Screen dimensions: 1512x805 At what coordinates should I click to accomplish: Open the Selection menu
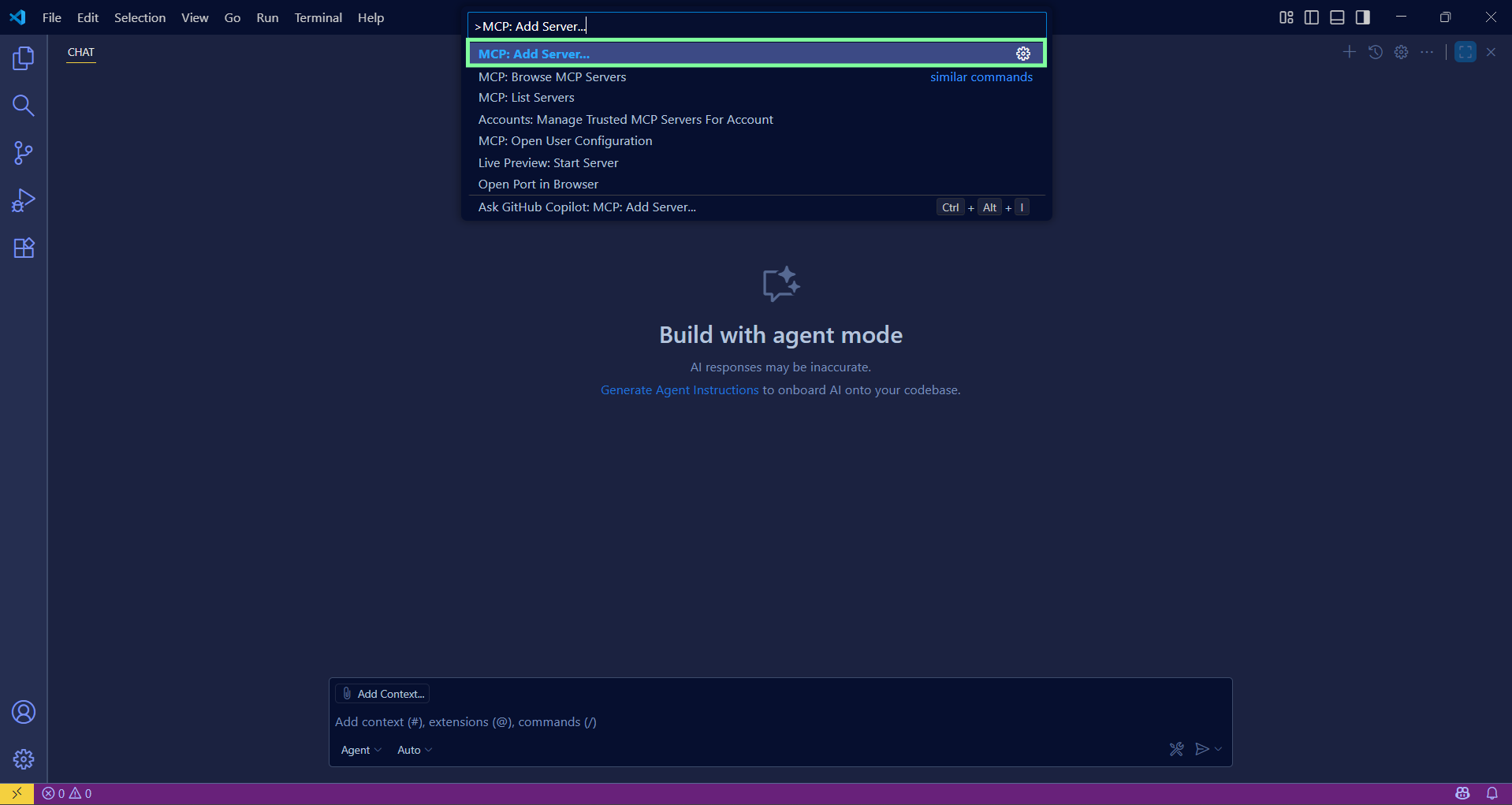140,17
